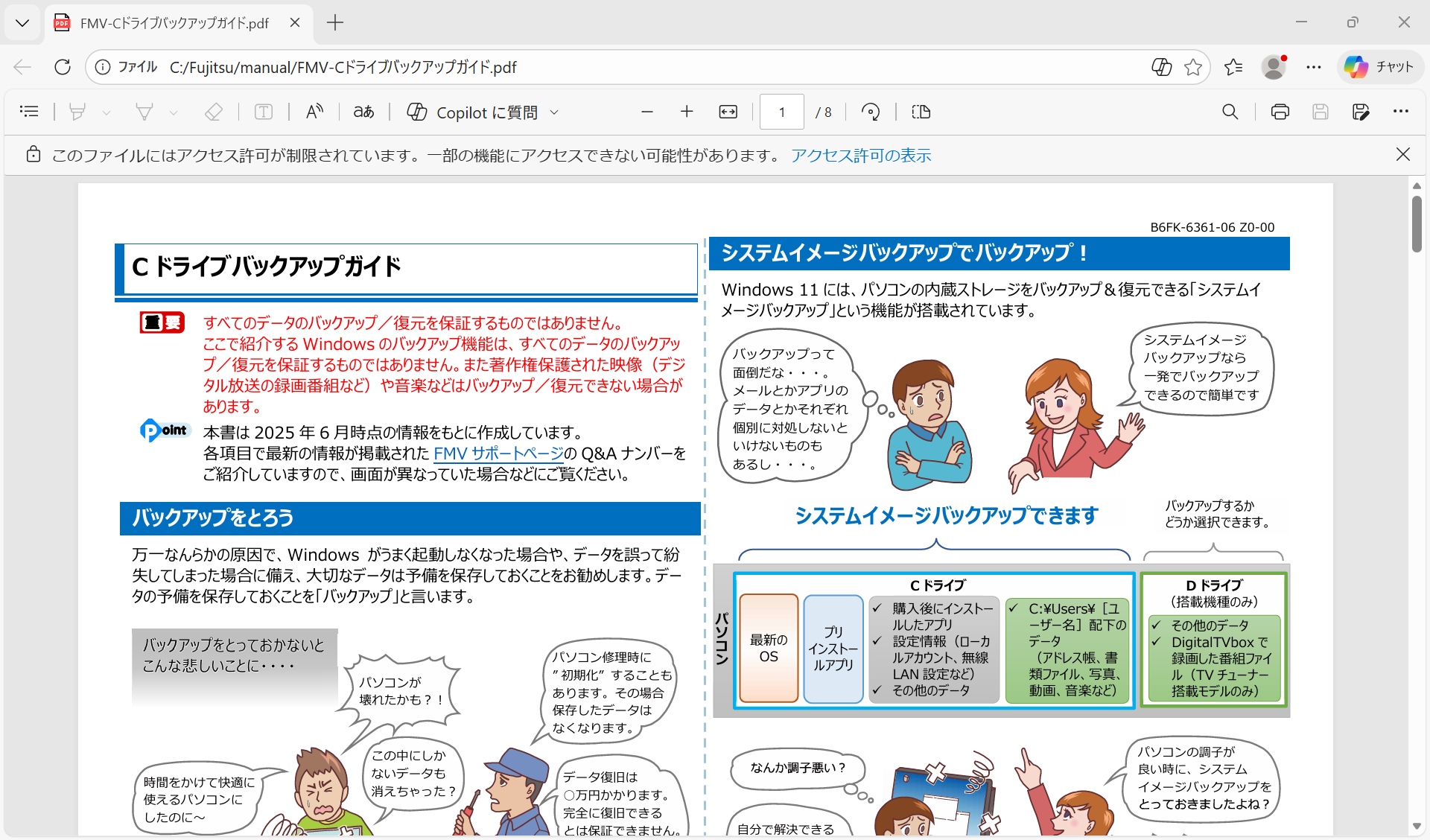
Task: Select the FMV-Cドライブバックアップガイド.pdf tab
Action: [x=174, y=23]
